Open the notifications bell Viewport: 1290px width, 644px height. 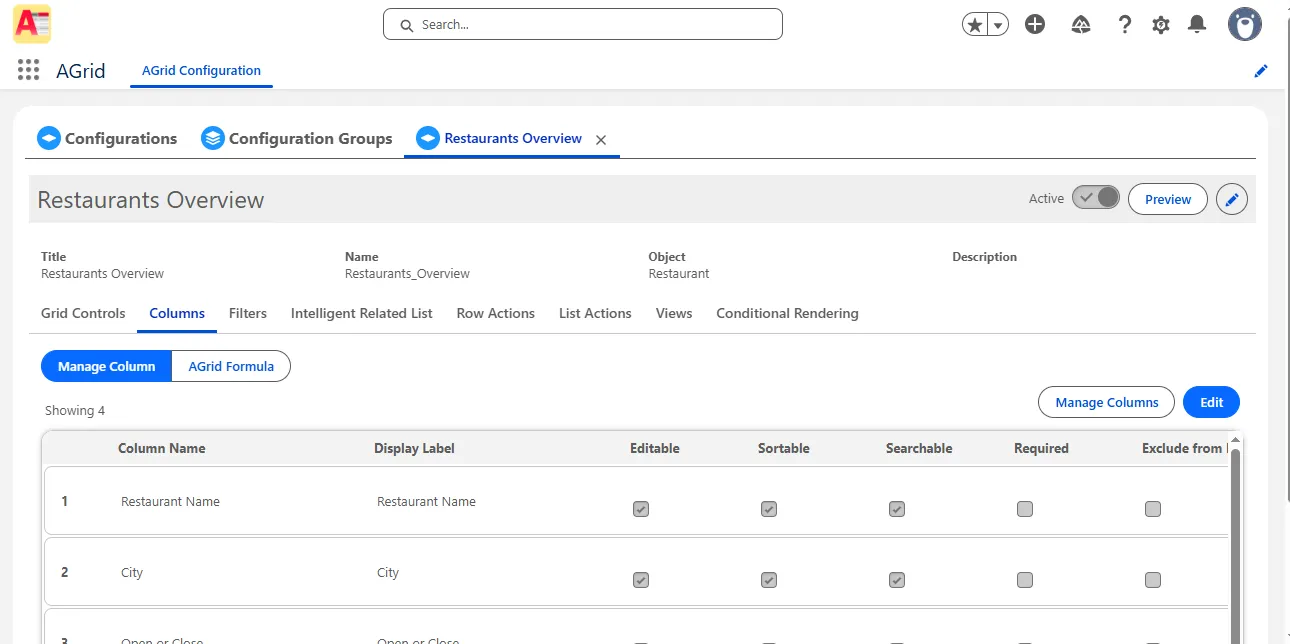[1197, 25]
